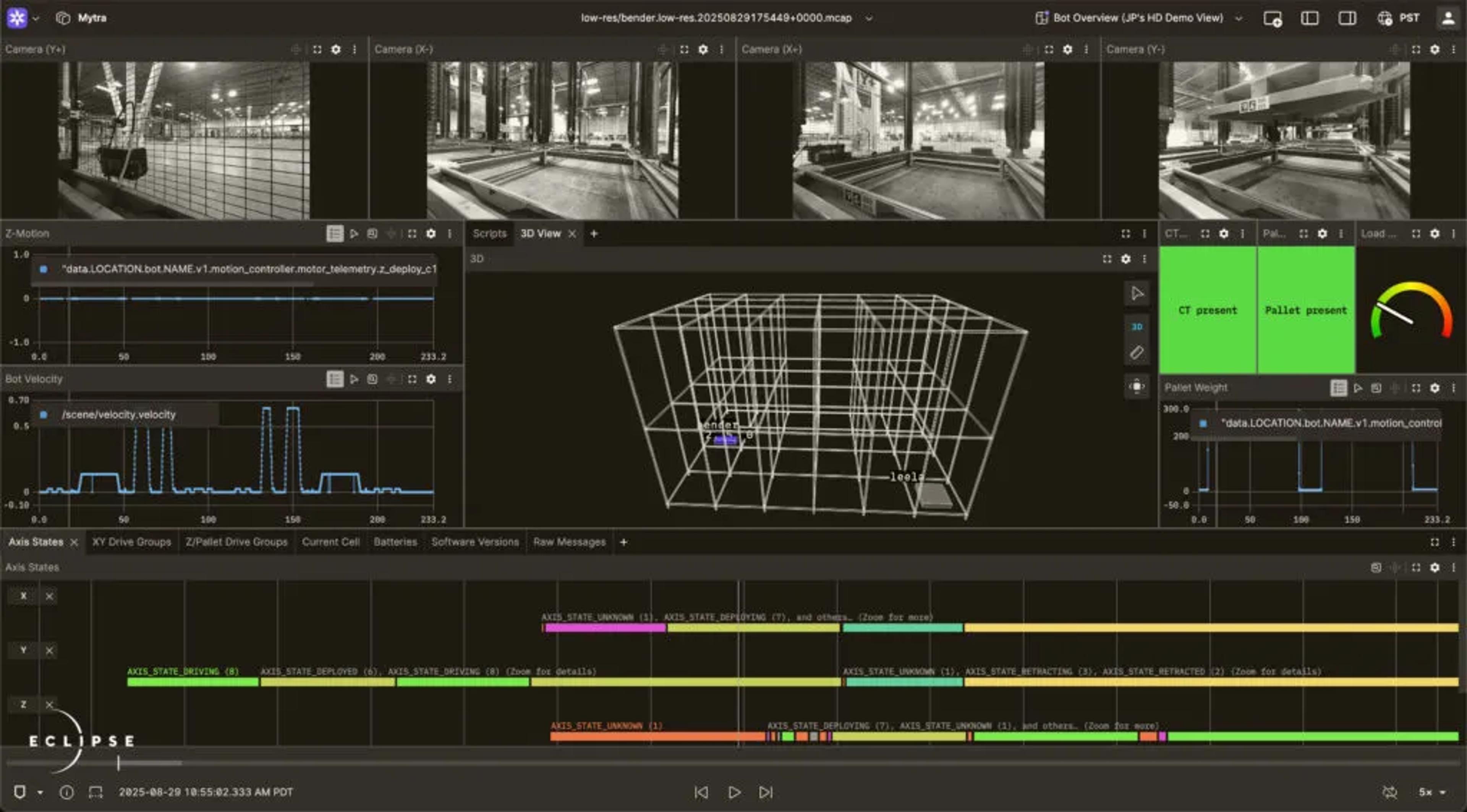Switch to the Batteries tab
1467x812 pixels.
tap(395, 542)
